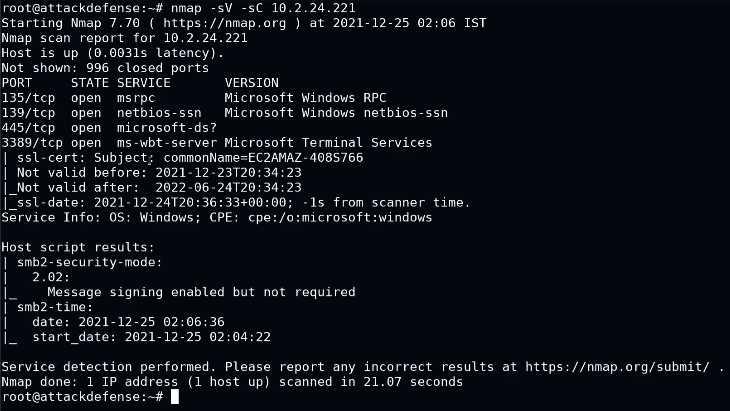Click the VERSION column header

[251, 83]
